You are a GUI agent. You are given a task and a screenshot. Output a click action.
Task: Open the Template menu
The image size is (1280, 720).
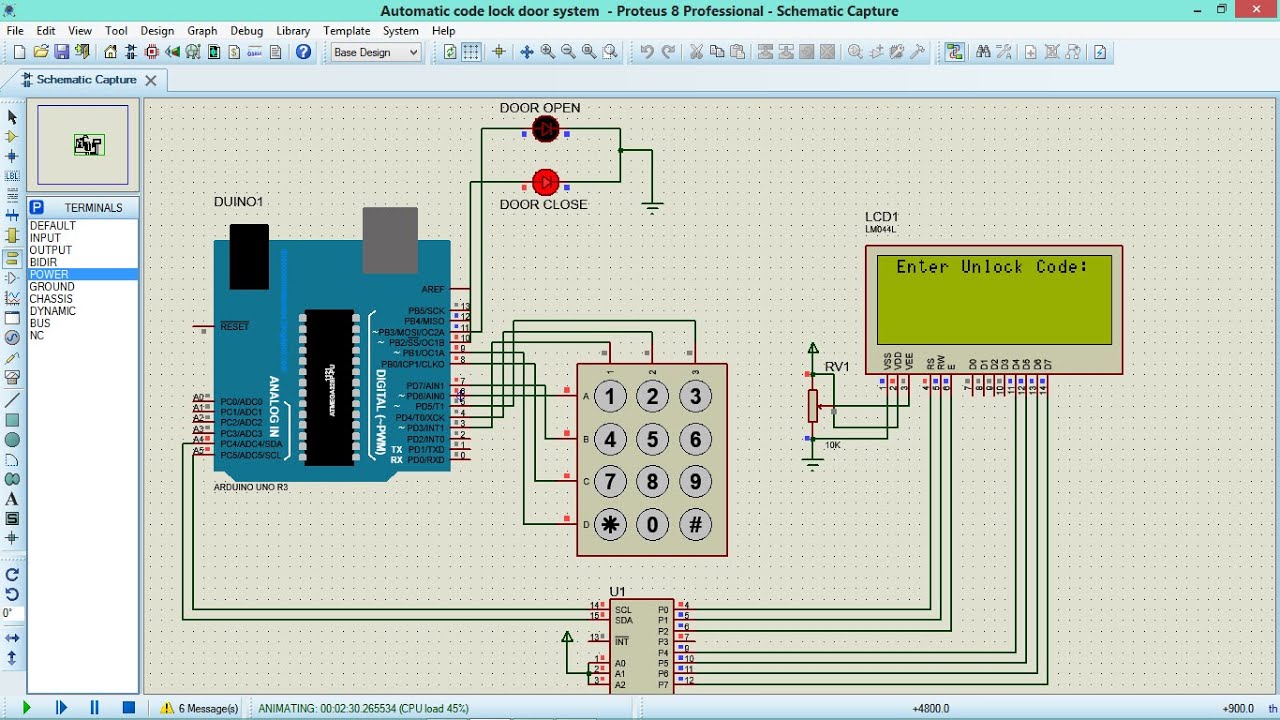click(347, 31)
